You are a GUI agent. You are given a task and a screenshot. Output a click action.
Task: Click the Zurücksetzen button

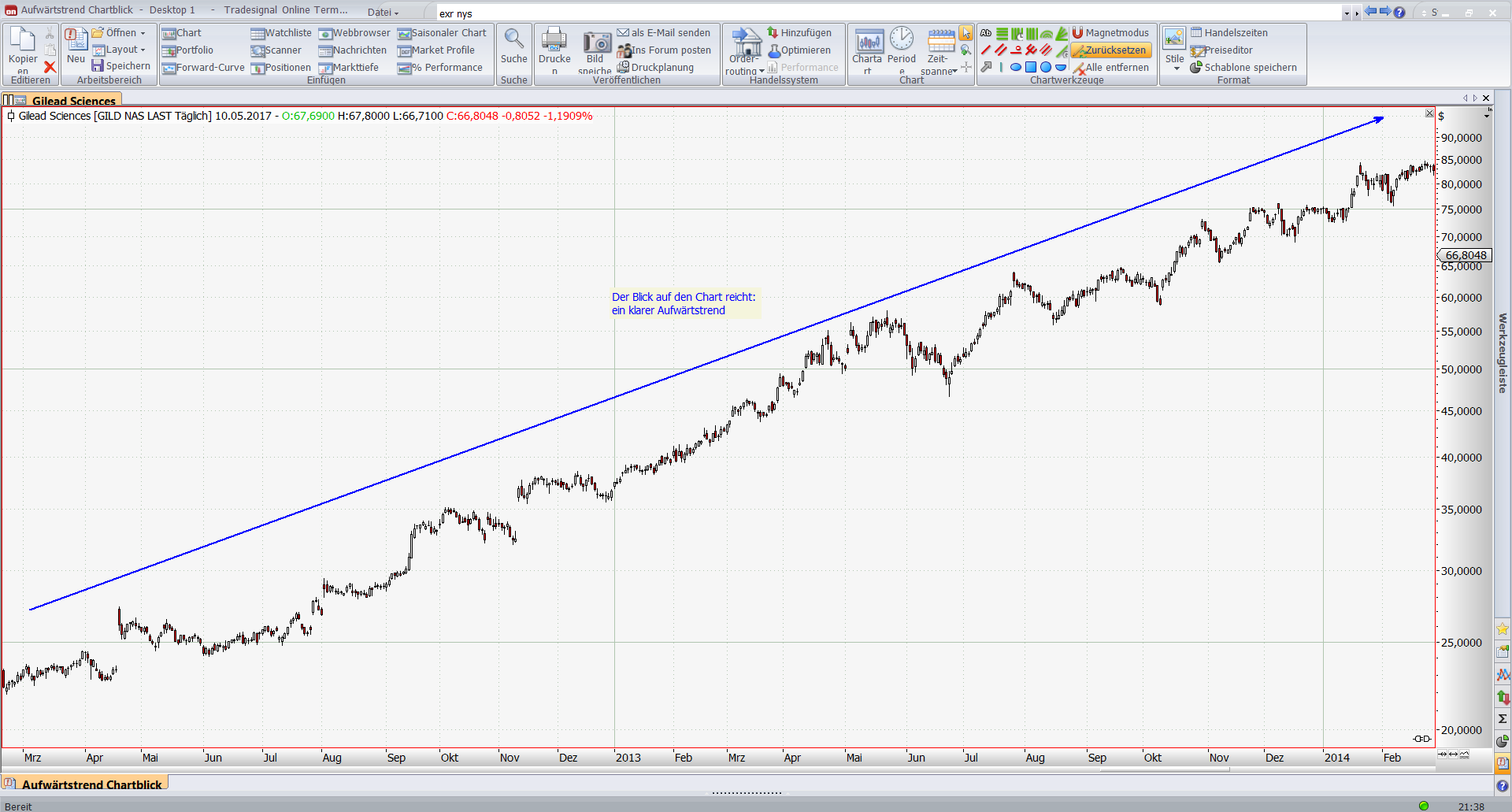[1111, 50]
